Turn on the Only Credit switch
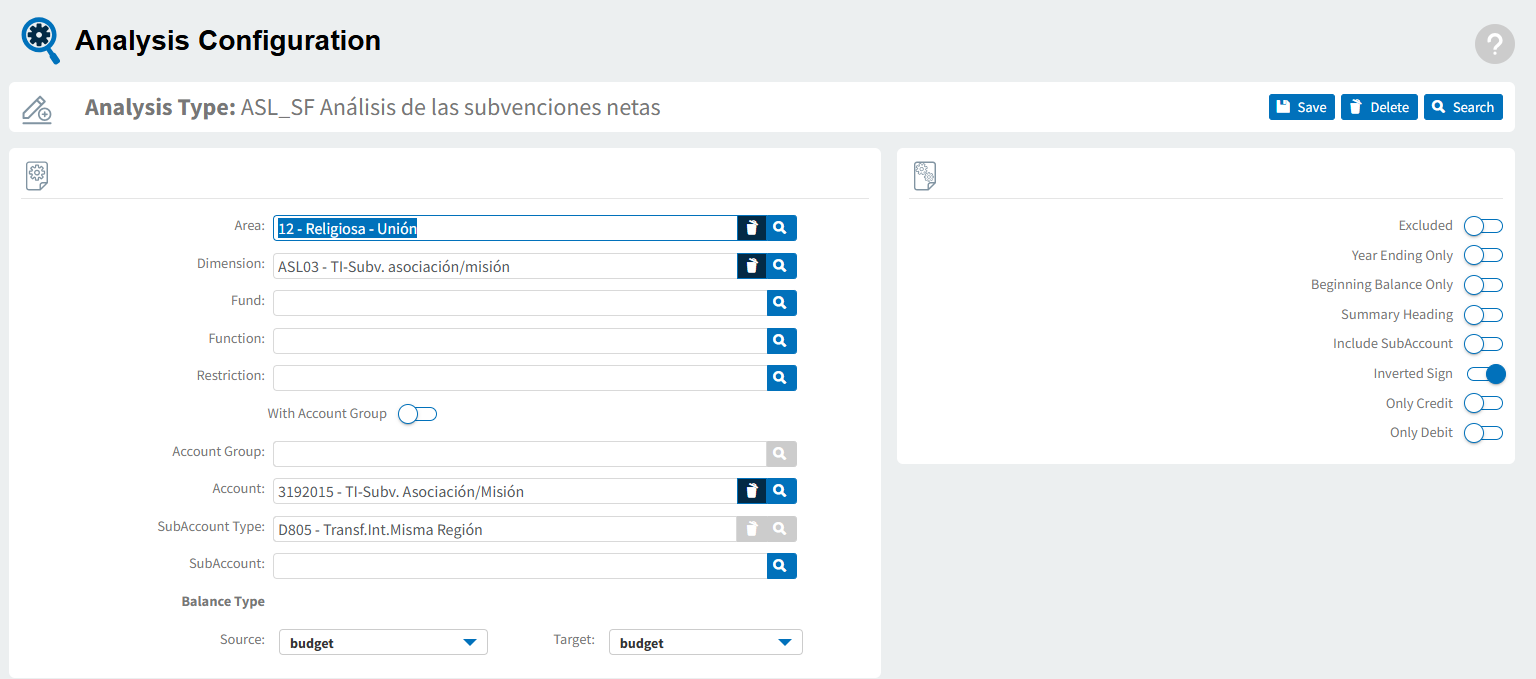 click(1484, 403)
